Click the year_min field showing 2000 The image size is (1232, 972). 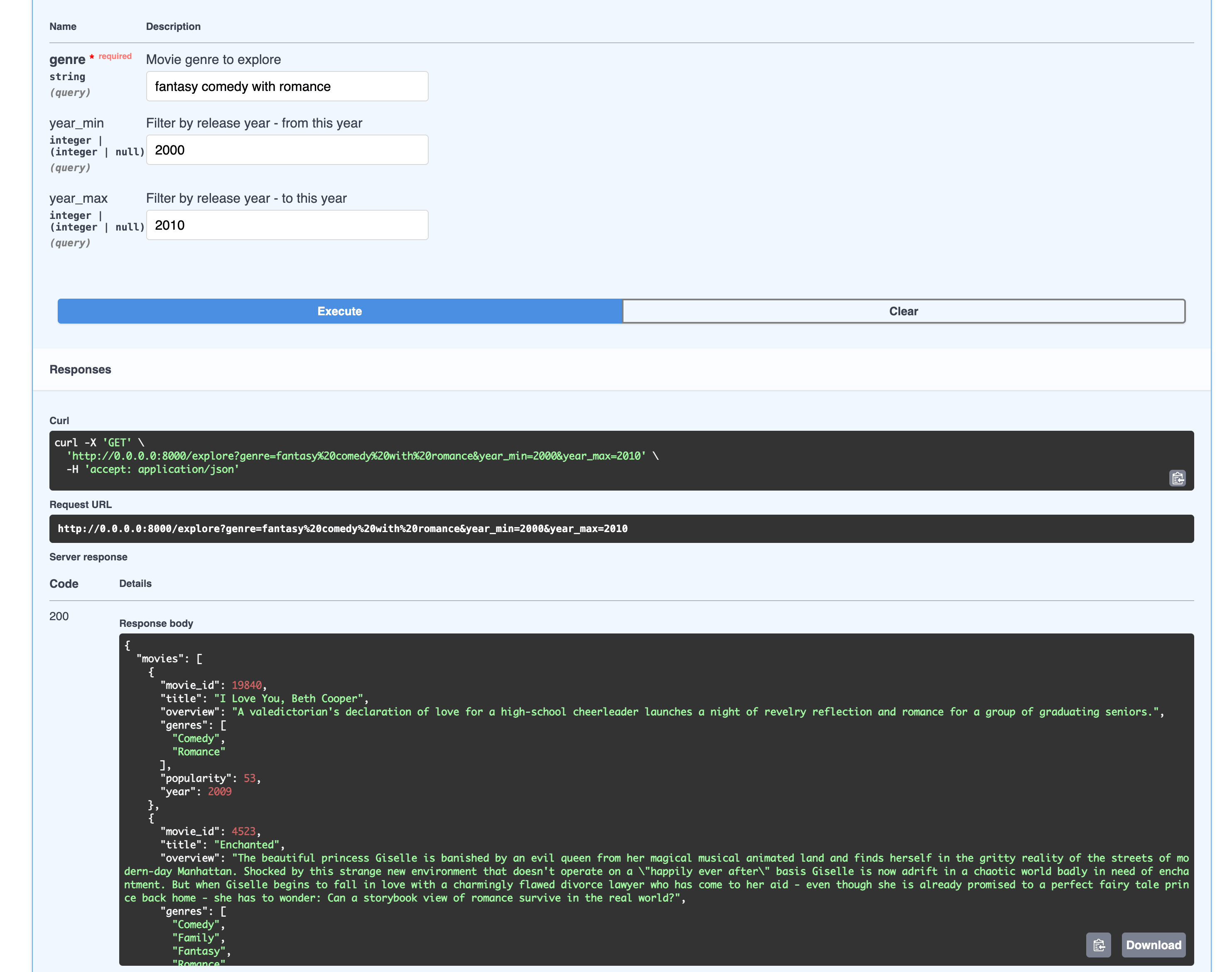[x=287, y=150]
